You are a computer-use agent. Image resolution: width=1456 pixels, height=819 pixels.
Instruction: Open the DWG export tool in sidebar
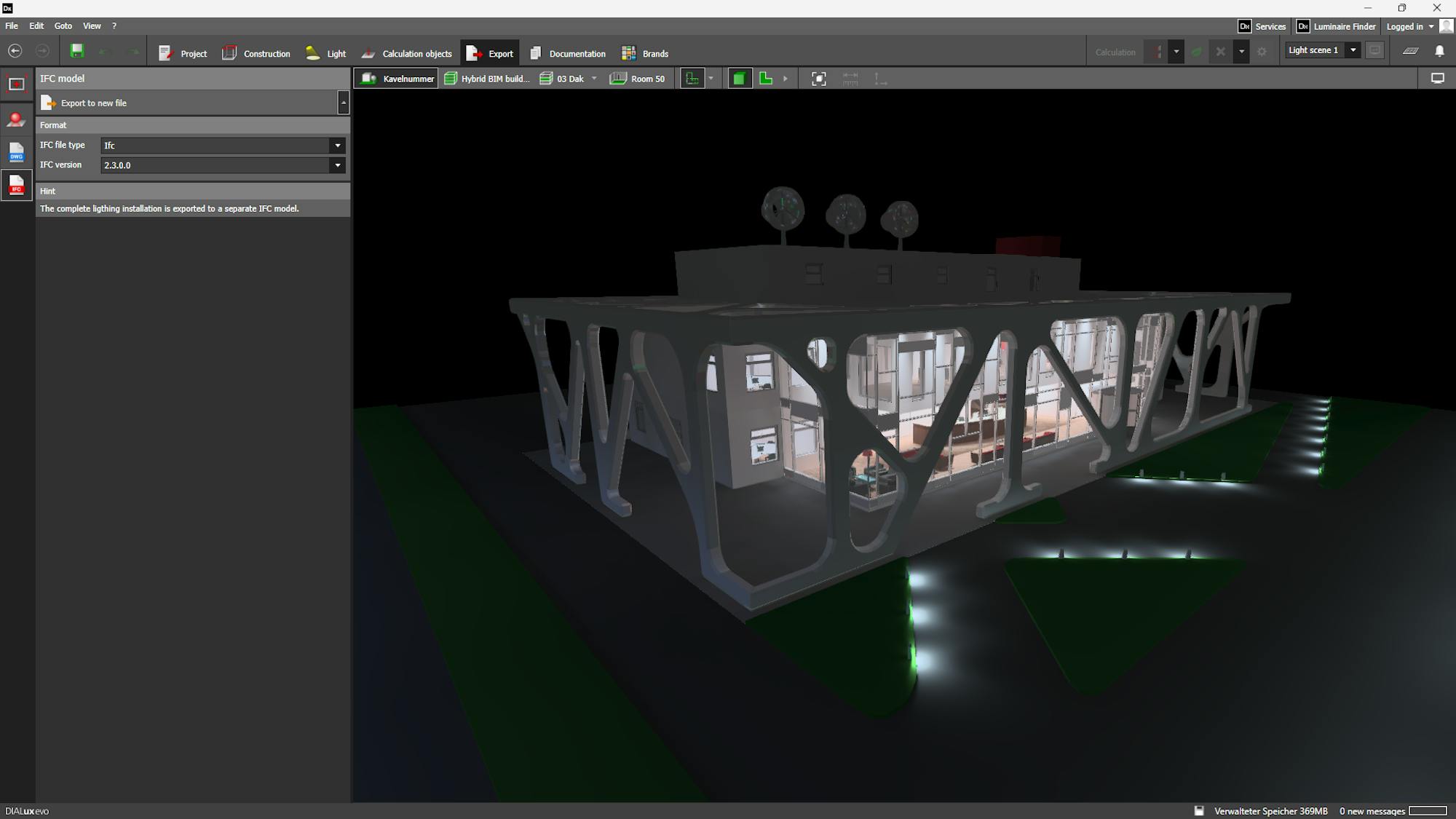(16, 152)
